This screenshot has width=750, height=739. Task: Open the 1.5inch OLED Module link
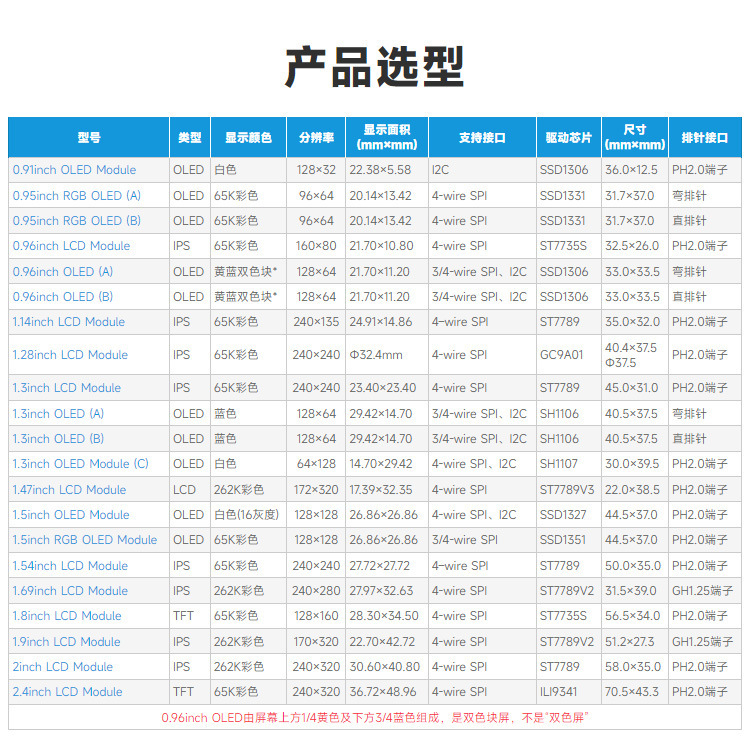point(71,515)
